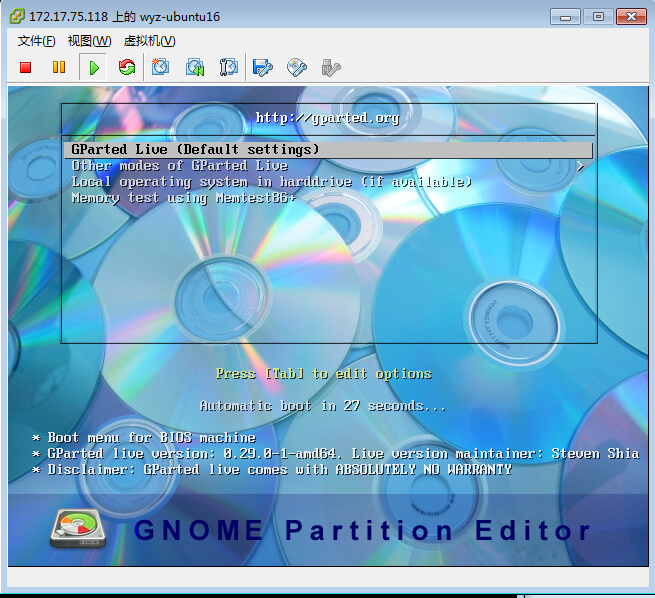Click the green play (power on) button
This screenshot has width=655, height=598.
tap(93, 67)
